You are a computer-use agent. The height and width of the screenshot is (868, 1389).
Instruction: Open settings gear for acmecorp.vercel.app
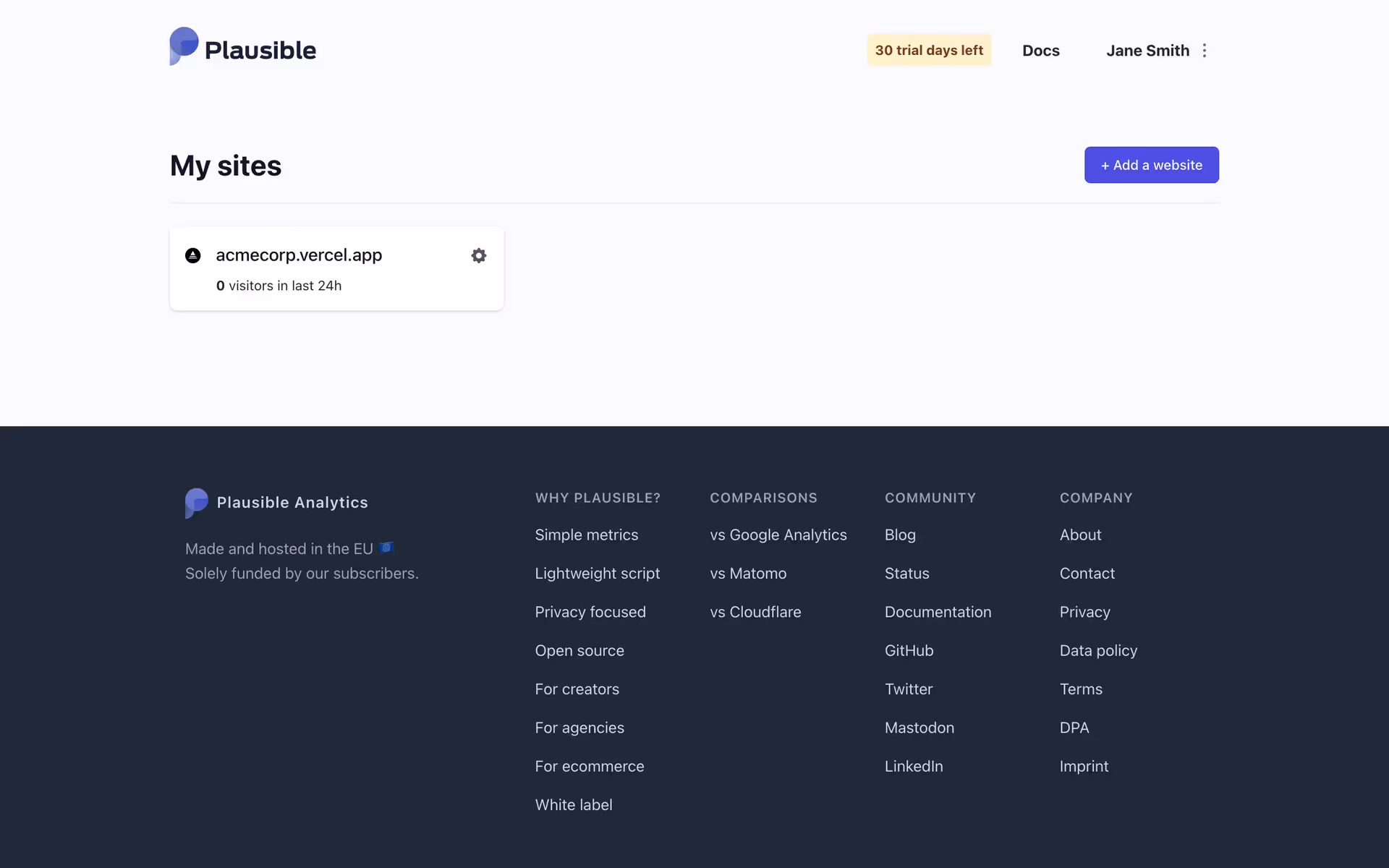(478, 255)
